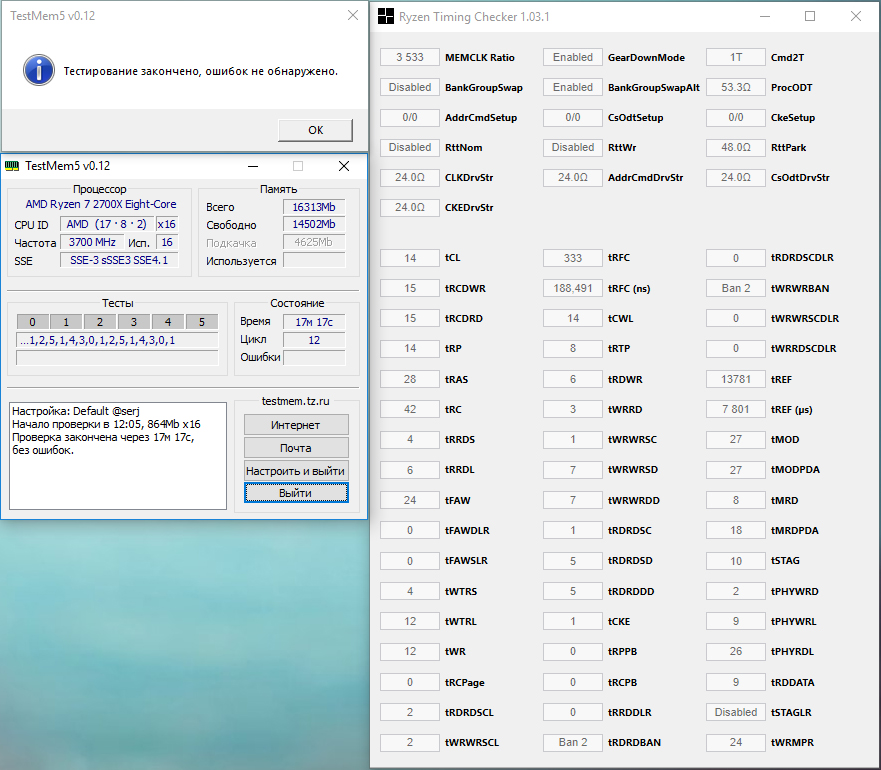881x770 pixels.
Task: Click the MEMCLK Ratio value 3 533
Action: [x=410, y=57]
